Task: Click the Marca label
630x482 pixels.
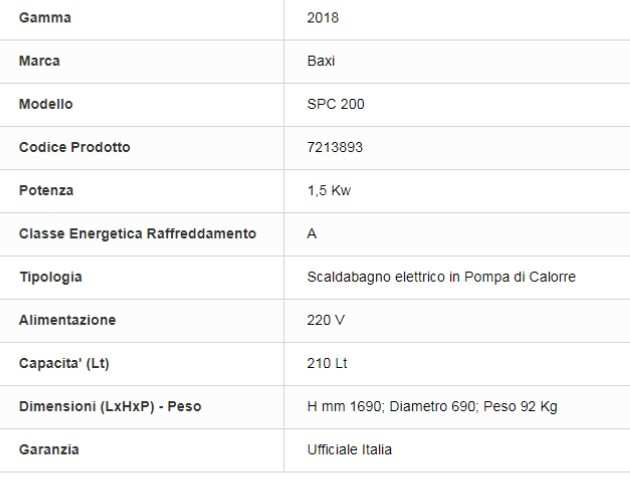Action: tap(40, 61)
